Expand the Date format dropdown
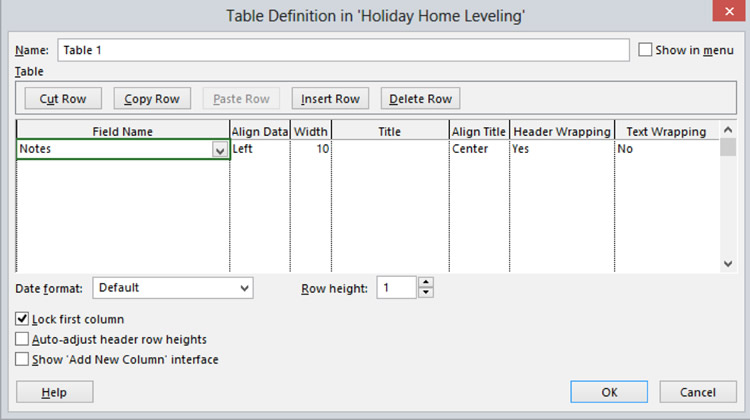Viewport: 750px width, 420px height. (x=244, y=288)
